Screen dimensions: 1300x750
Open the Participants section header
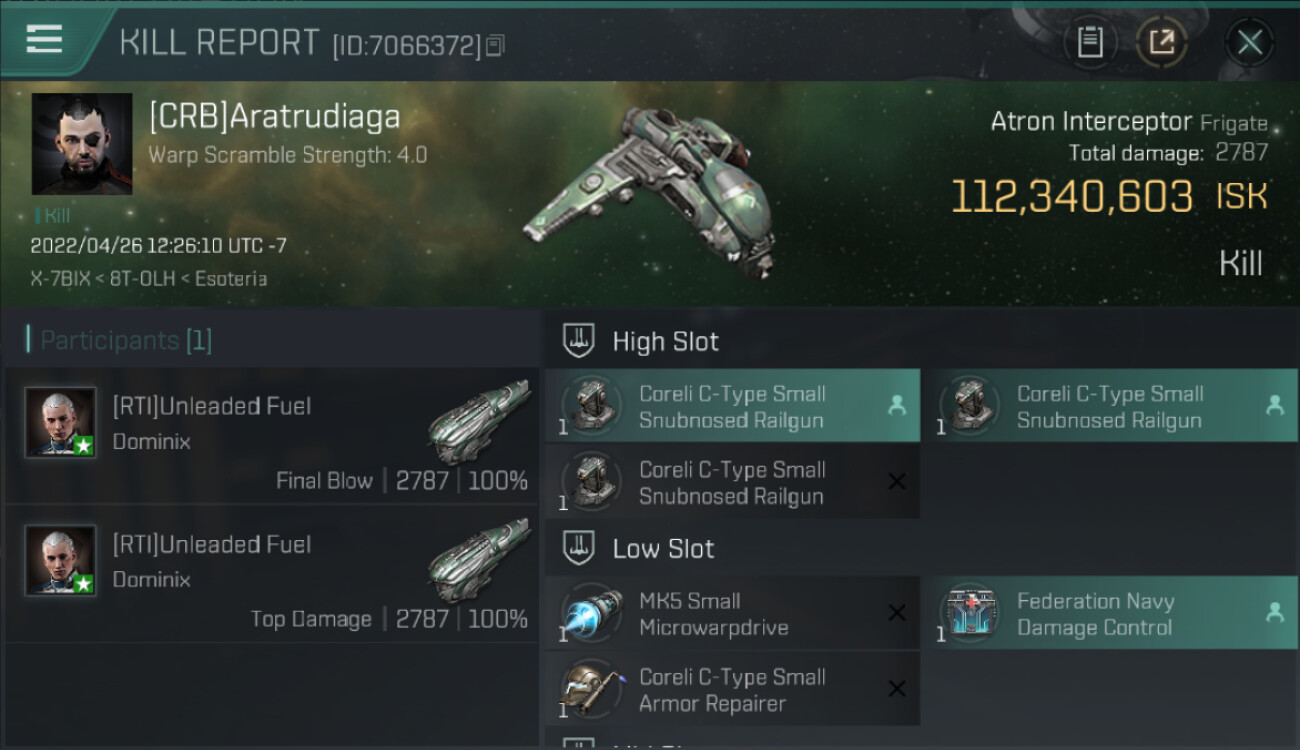pos(119,340)
